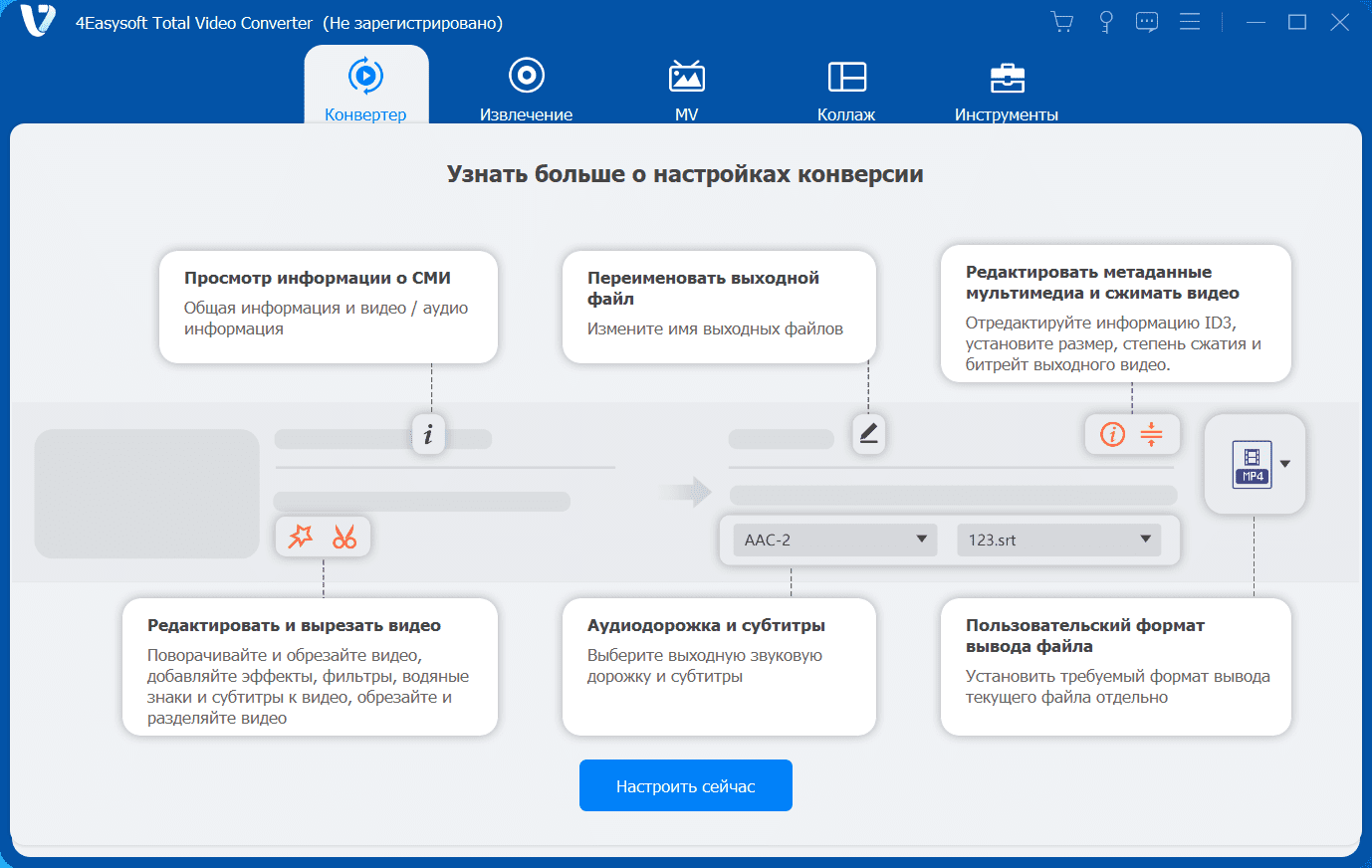Open the Коллаж tab

pyautogui.click(x=846, y=90)
